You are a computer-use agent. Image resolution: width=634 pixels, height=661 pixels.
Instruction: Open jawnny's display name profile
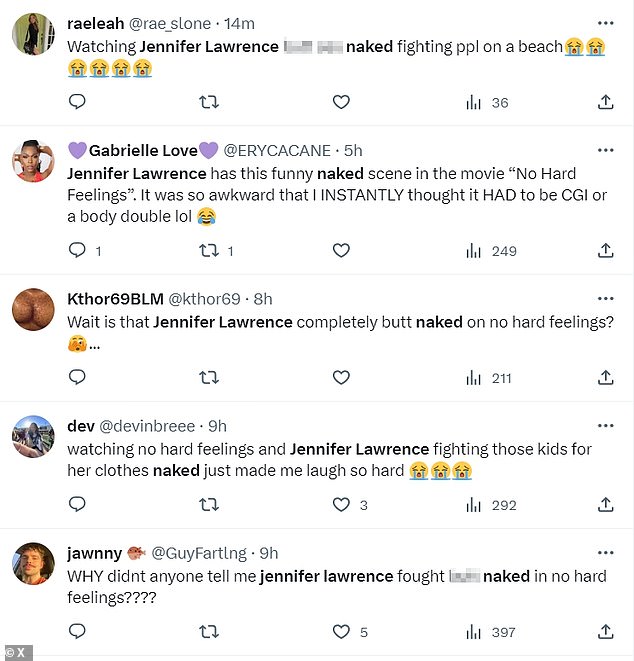point(95,553)
